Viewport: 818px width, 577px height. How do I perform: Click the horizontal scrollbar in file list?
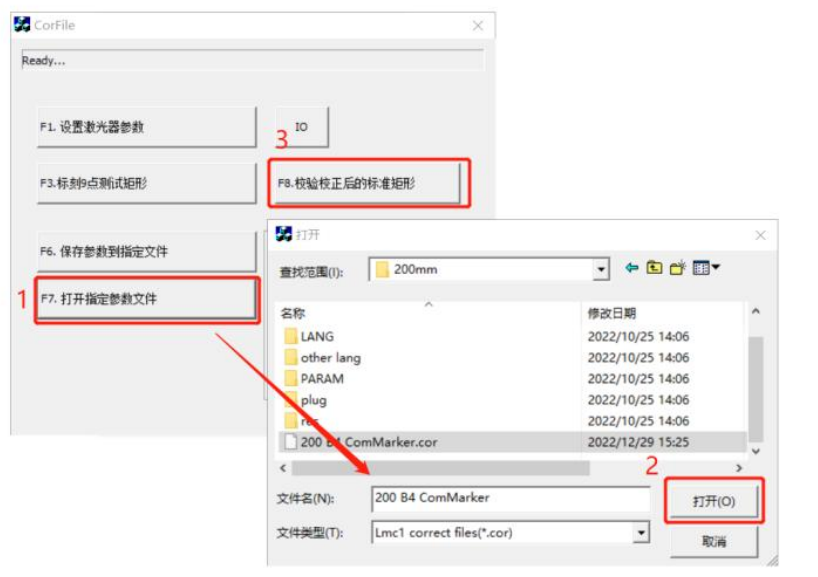point(440,468)
